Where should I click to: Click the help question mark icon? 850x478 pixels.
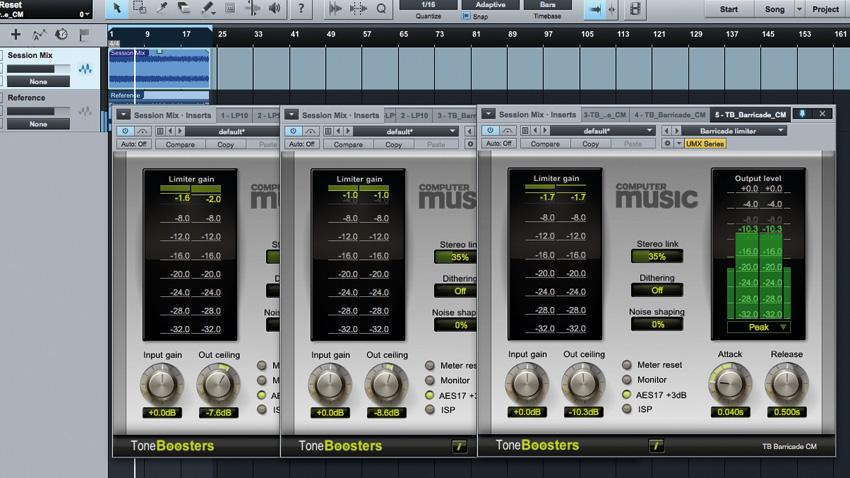pos(300,9)
